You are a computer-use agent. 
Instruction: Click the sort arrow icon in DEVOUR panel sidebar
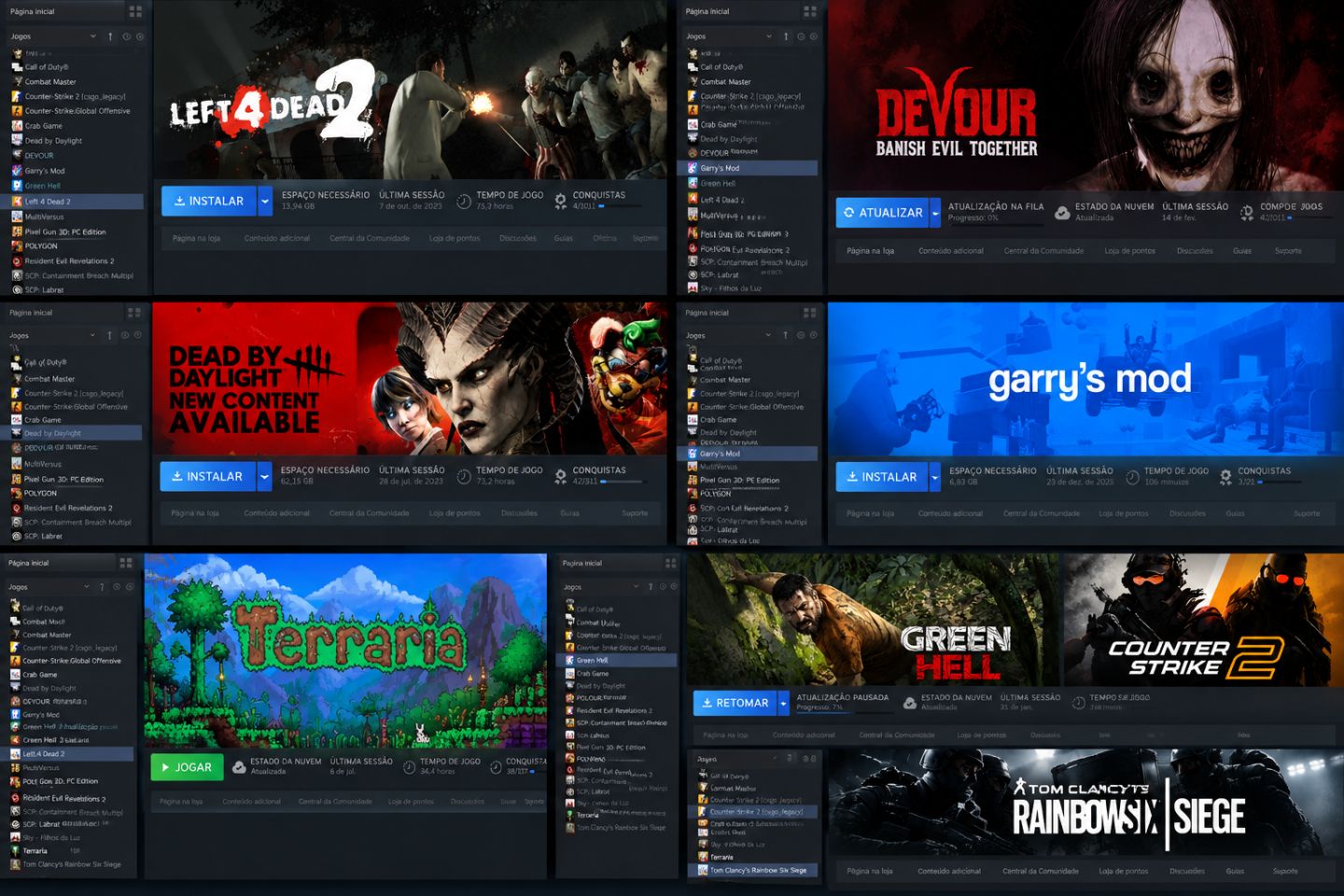tap(786, 36)
